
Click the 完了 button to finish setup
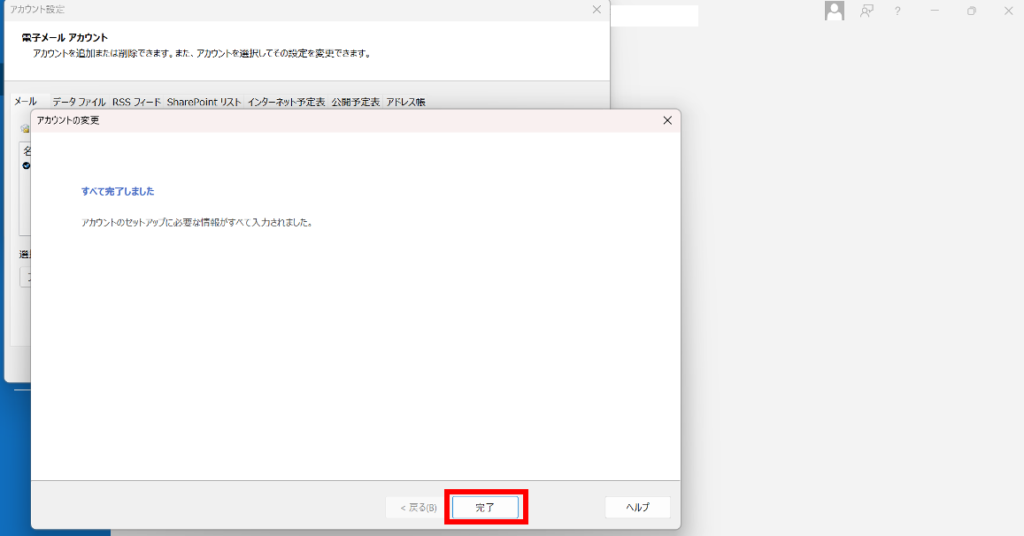[485, 507]
